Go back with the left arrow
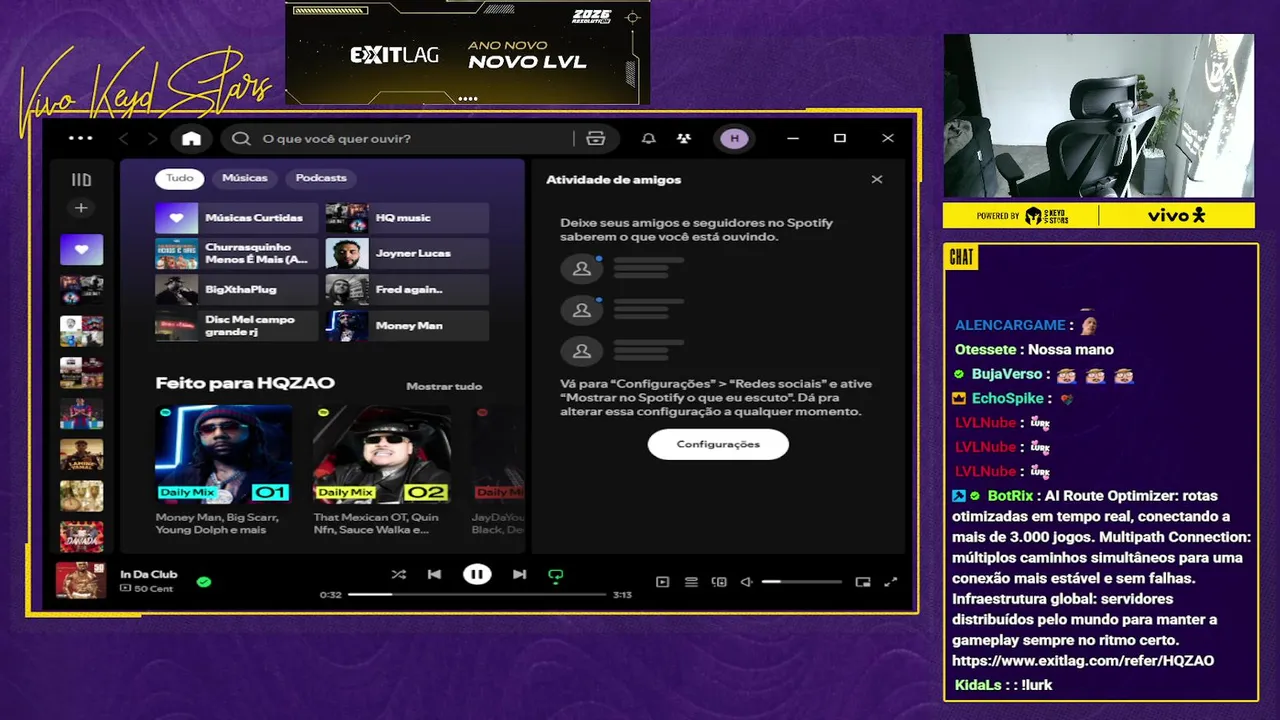Image resolution: width=1280 pixels, height=720 pixels. coord(124,138)
